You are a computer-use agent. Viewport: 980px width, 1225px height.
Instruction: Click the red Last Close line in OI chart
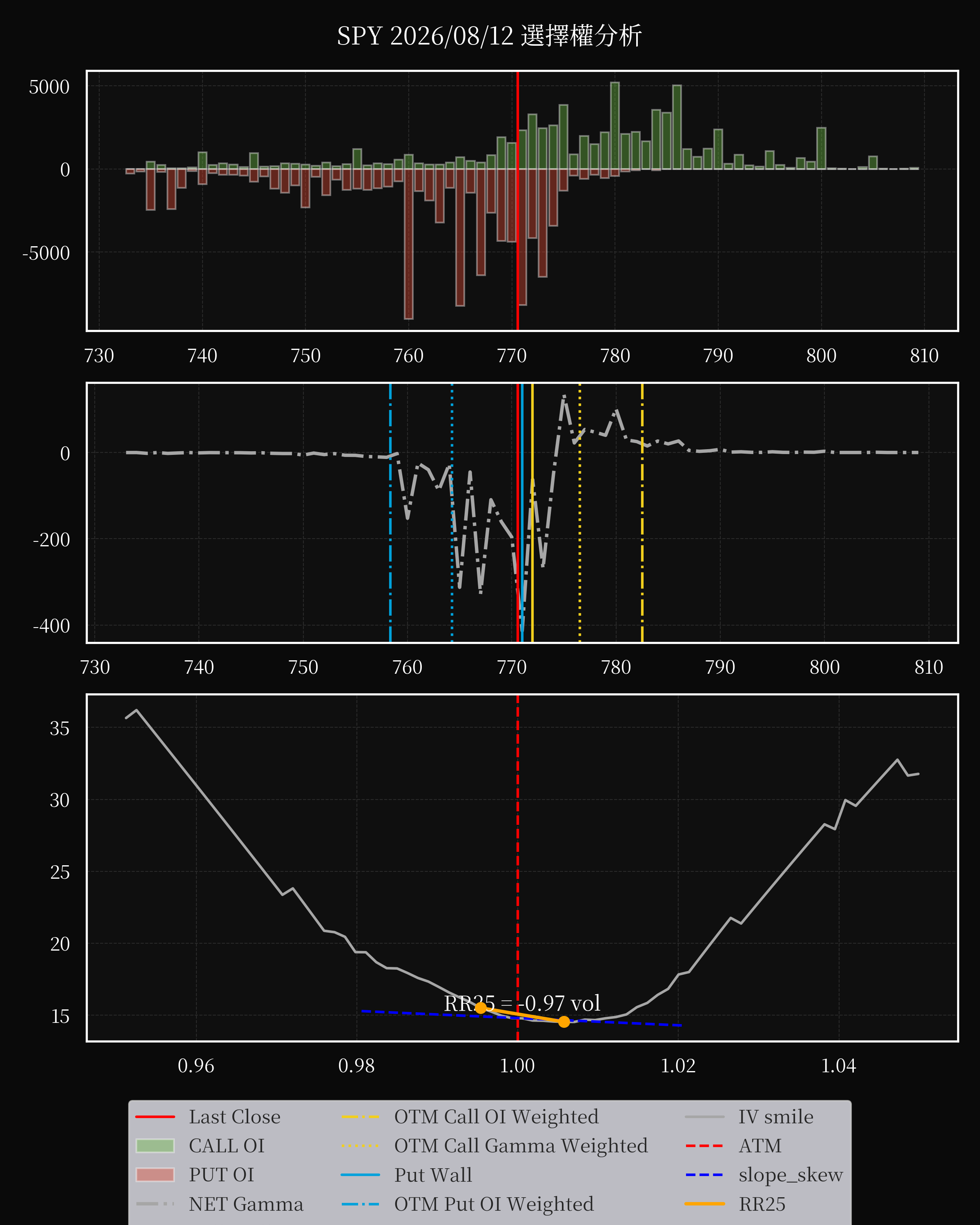pyautogui.click(x=517, y=200)
